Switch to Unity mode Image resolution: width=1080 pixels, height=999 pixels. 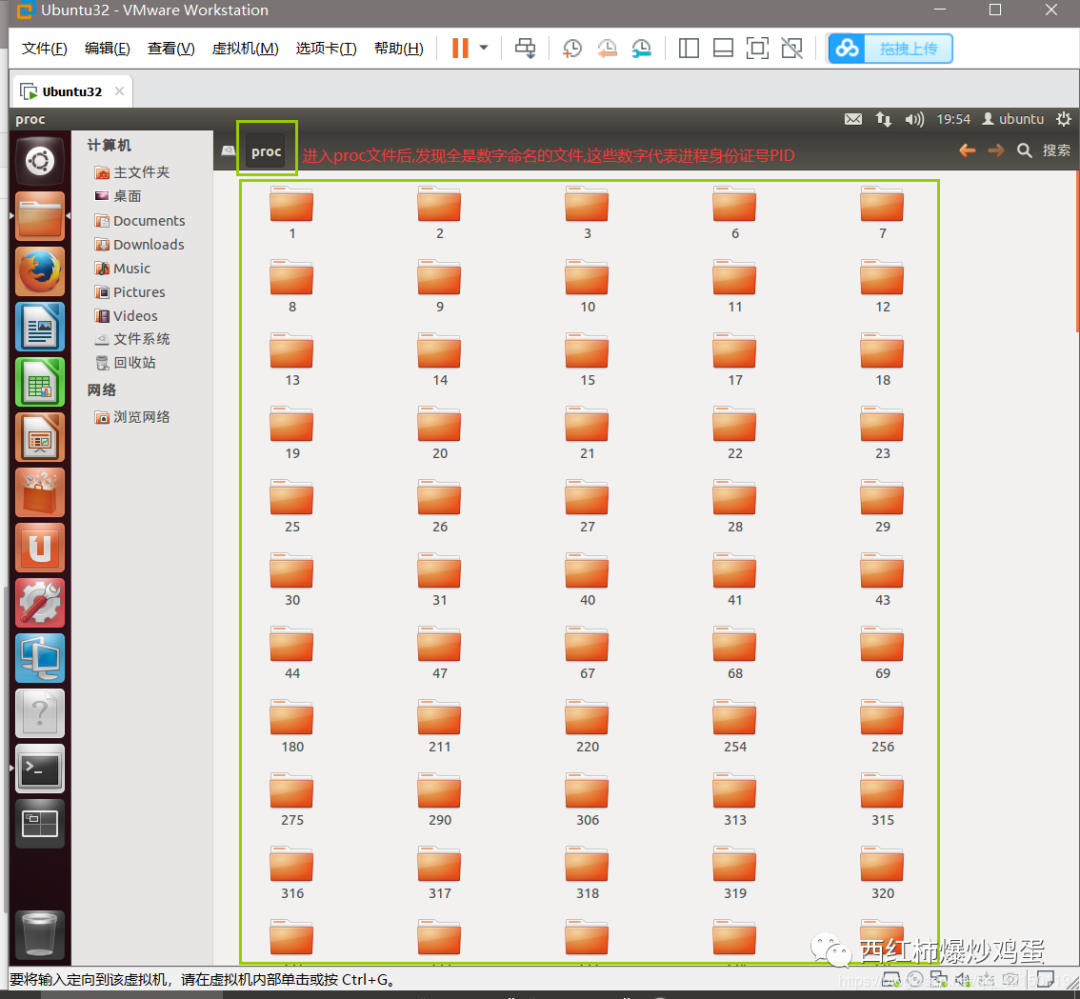pos(791,48)
